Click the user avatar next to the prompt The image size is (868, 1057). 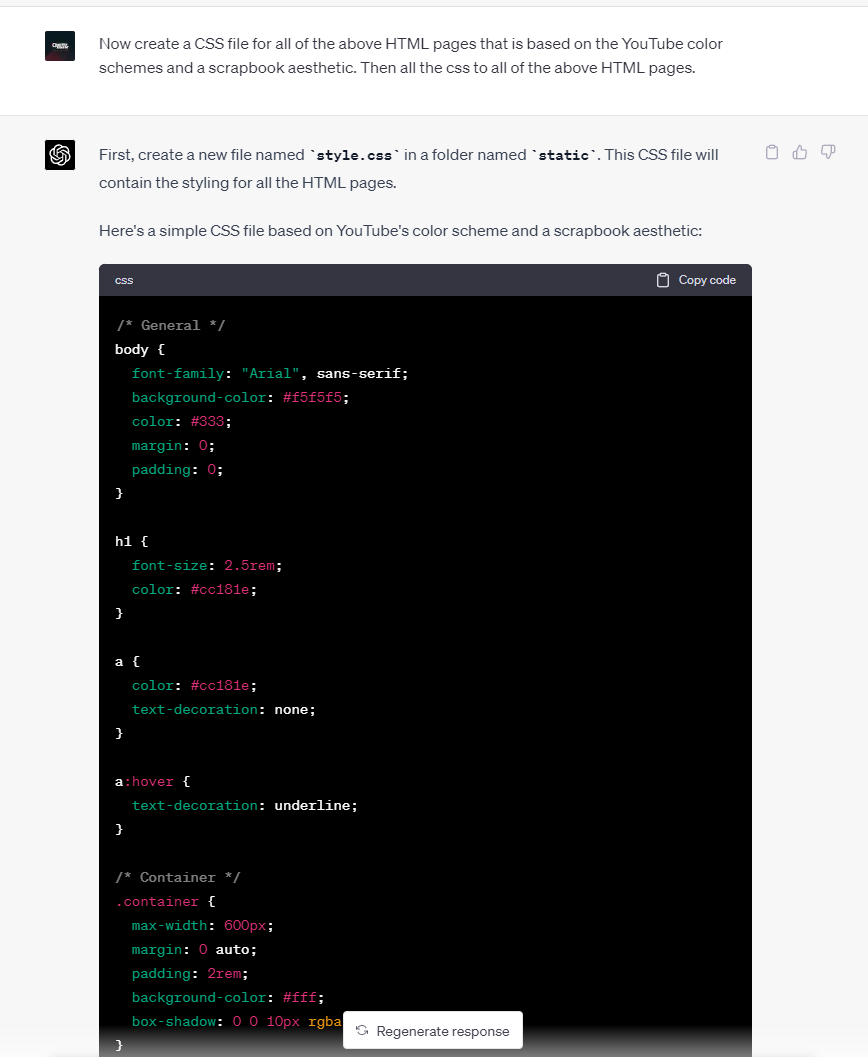coord(60,46)
